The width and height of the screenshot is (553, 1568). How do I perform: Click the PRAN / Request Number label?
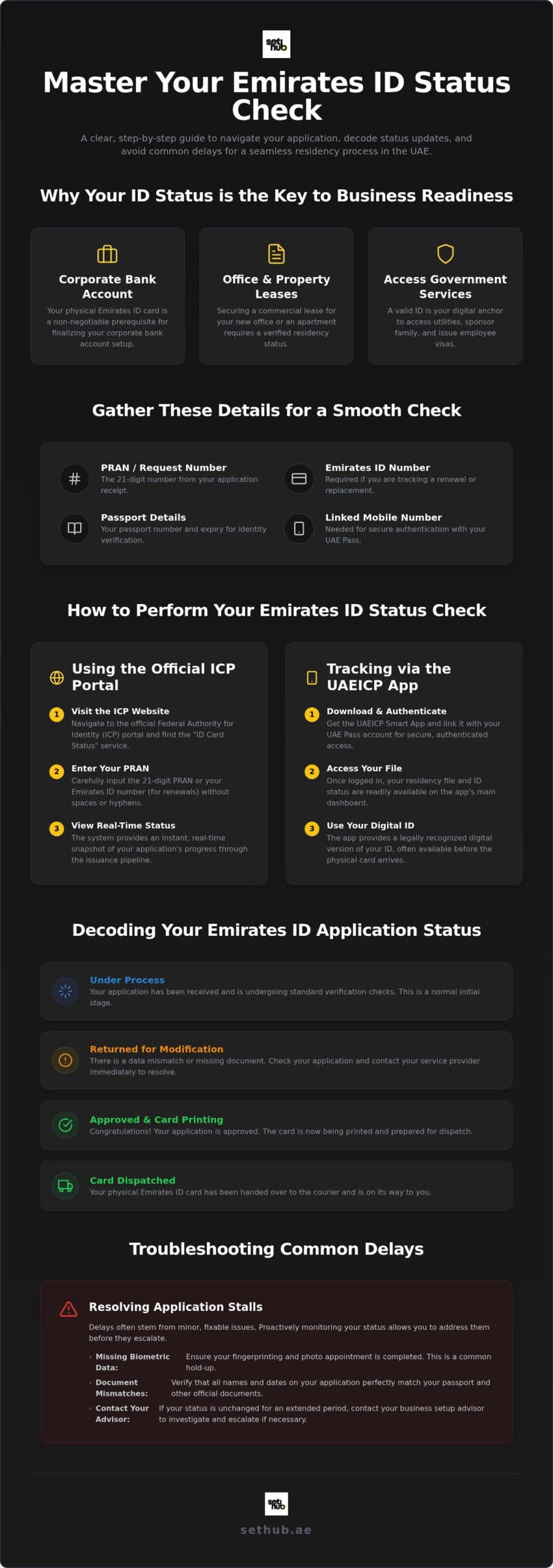coord(164,467)
